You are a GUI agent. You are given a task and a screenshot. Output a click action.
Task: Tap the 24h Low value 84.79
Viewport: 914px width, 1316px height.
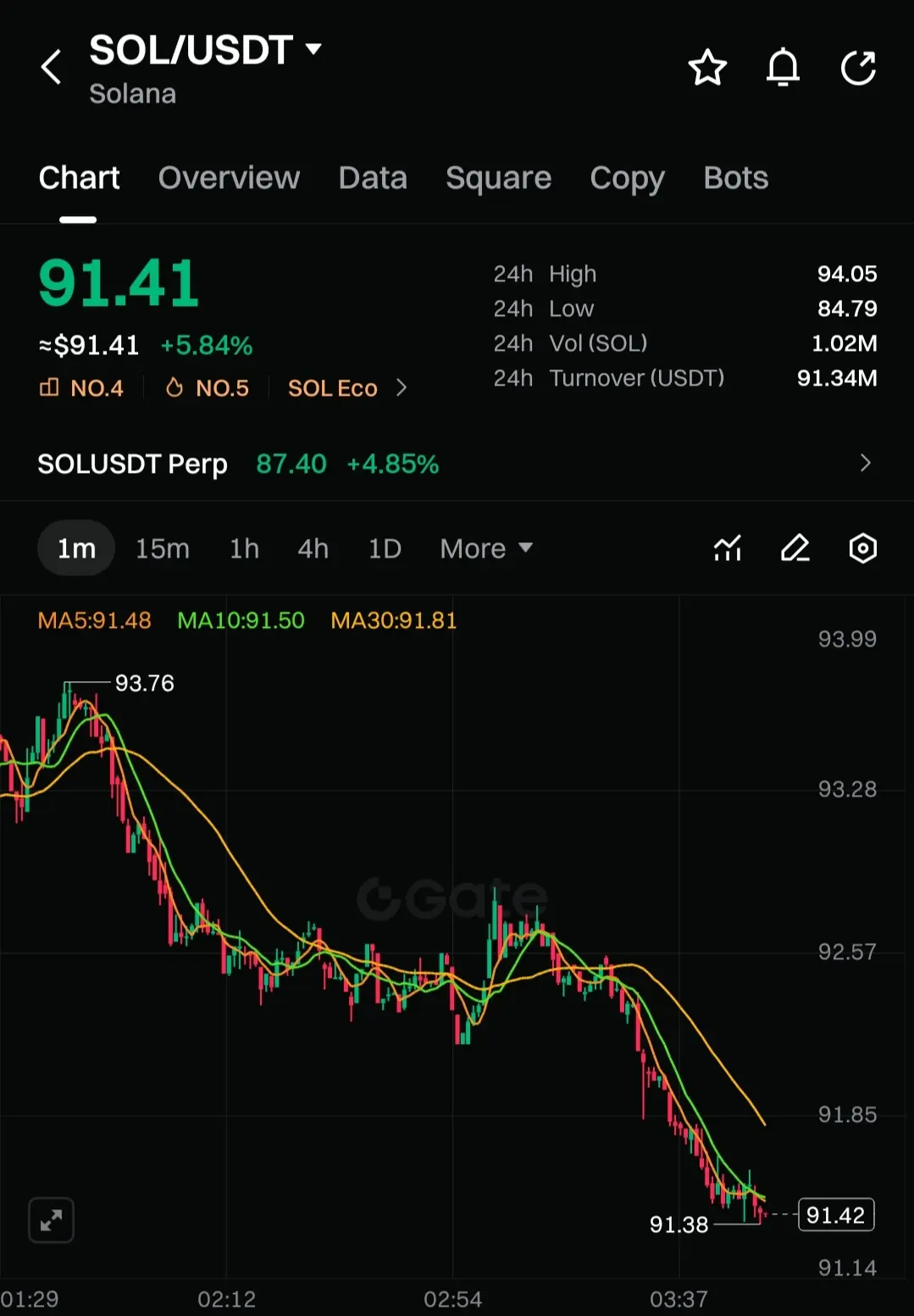pyautogui.click(x=847, y=308)
